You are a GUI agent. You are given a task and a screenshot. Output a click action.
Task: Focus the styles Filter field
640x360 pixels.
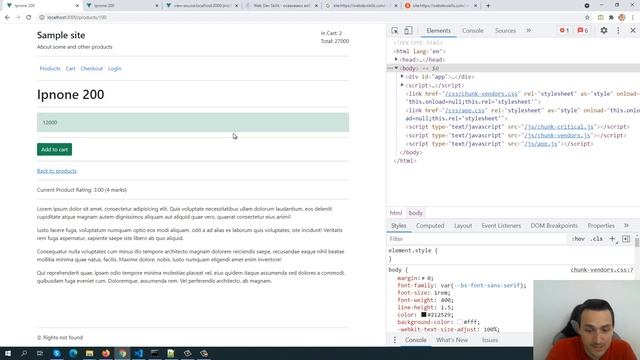point(478,239)
